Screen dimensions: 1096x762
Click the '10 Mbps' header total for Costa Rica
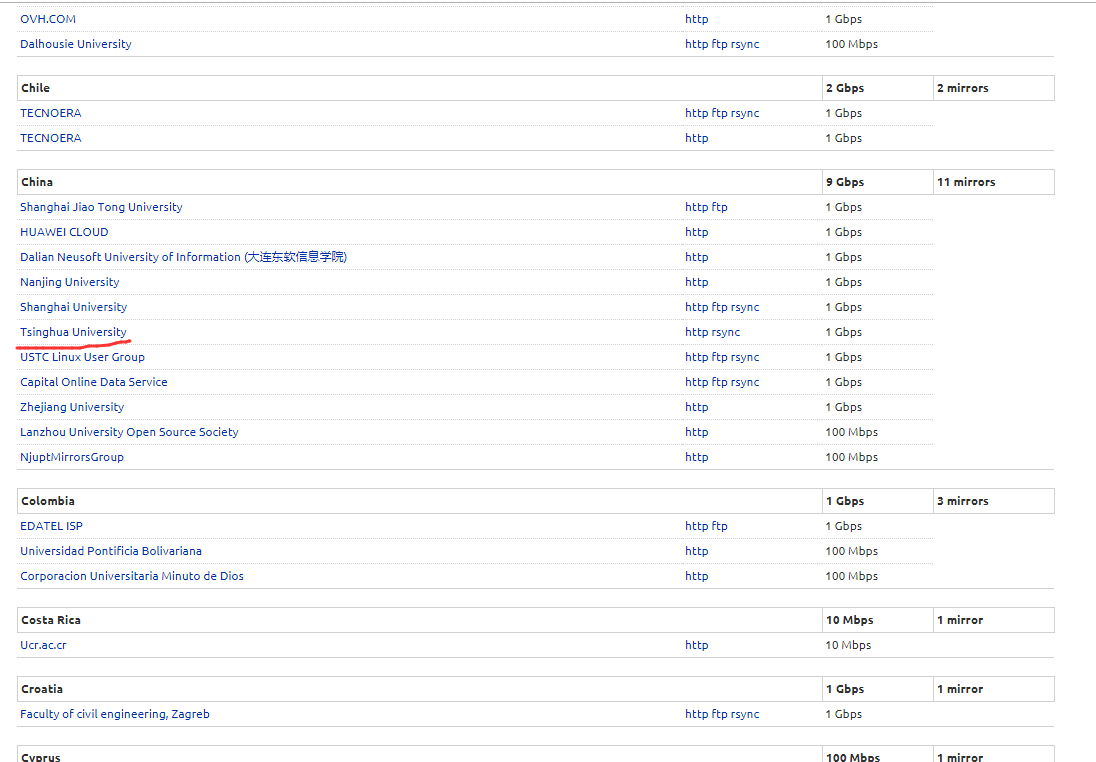850,620
